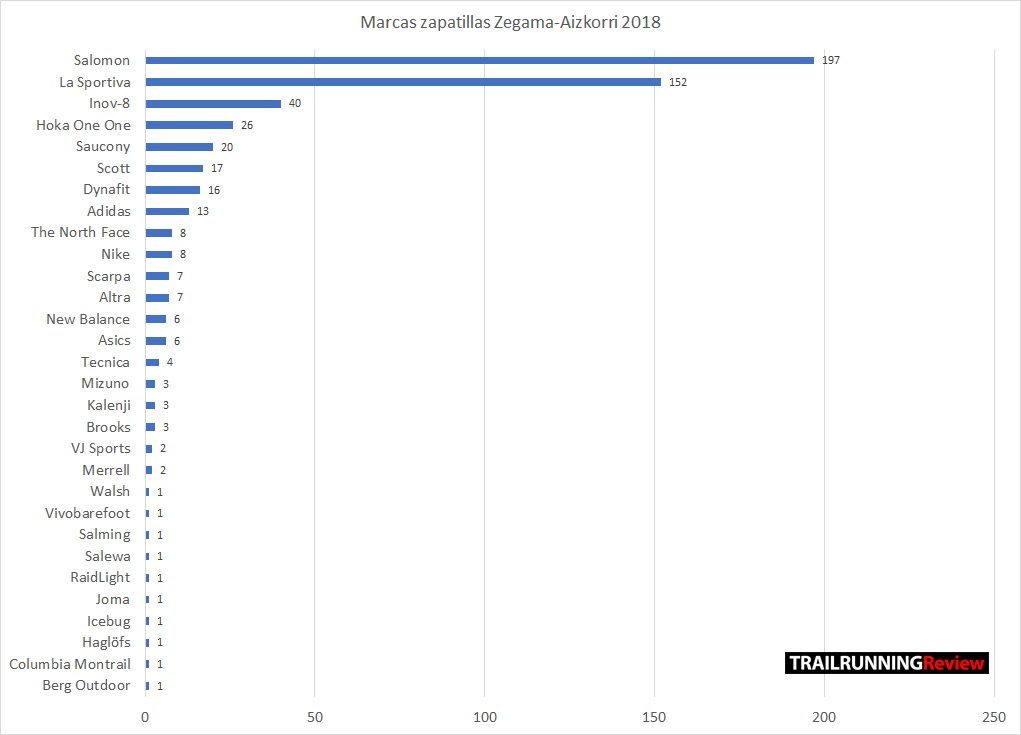This screenshot has width=1021, height=735.
Task: Click the Berg Outdoor label
Action: [x=86, y=686]
